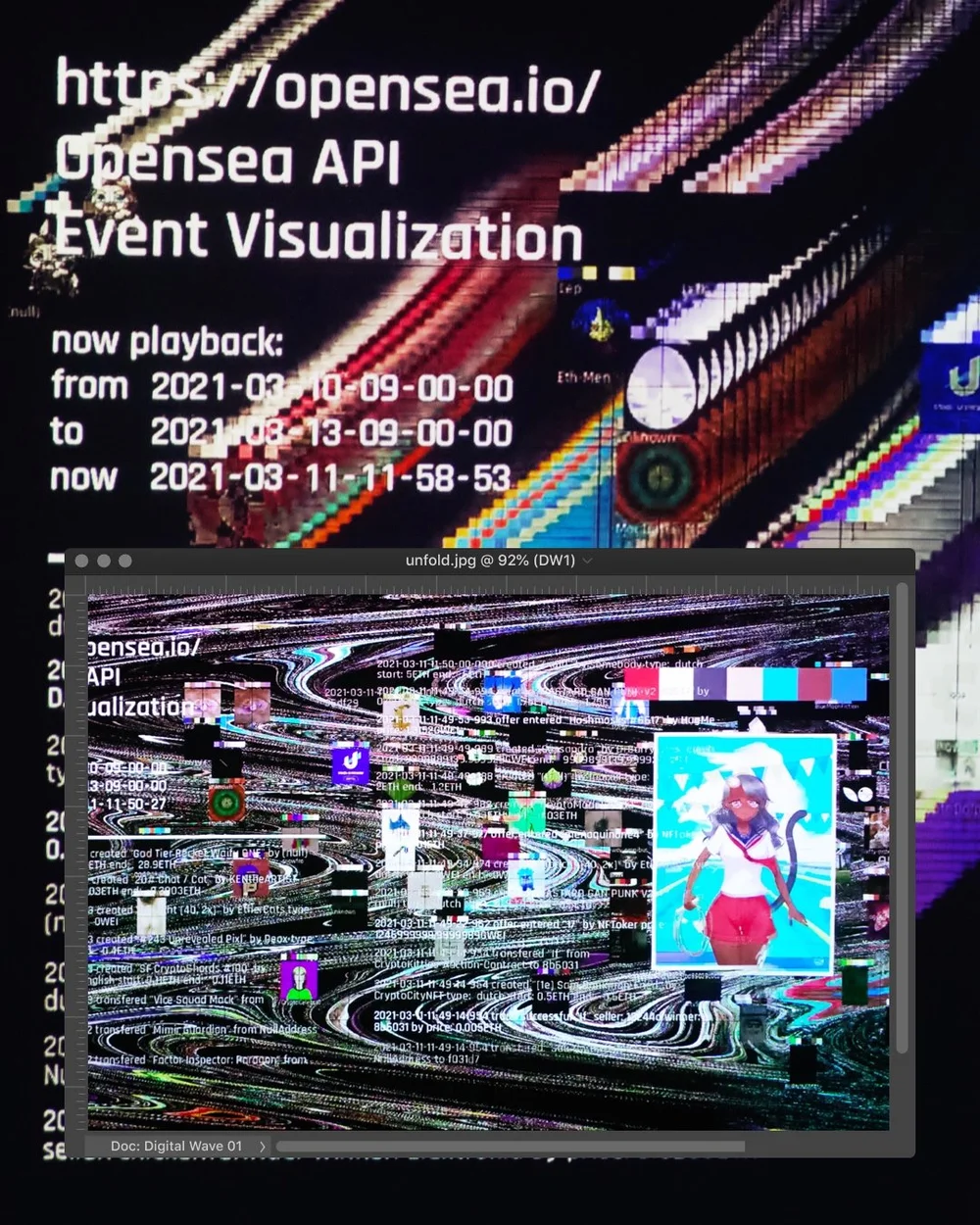The height and width of the screenshot is (1225, 980).
Task: Pick the cyan swatch in the color strip
Action: click(x=780, y=683)
